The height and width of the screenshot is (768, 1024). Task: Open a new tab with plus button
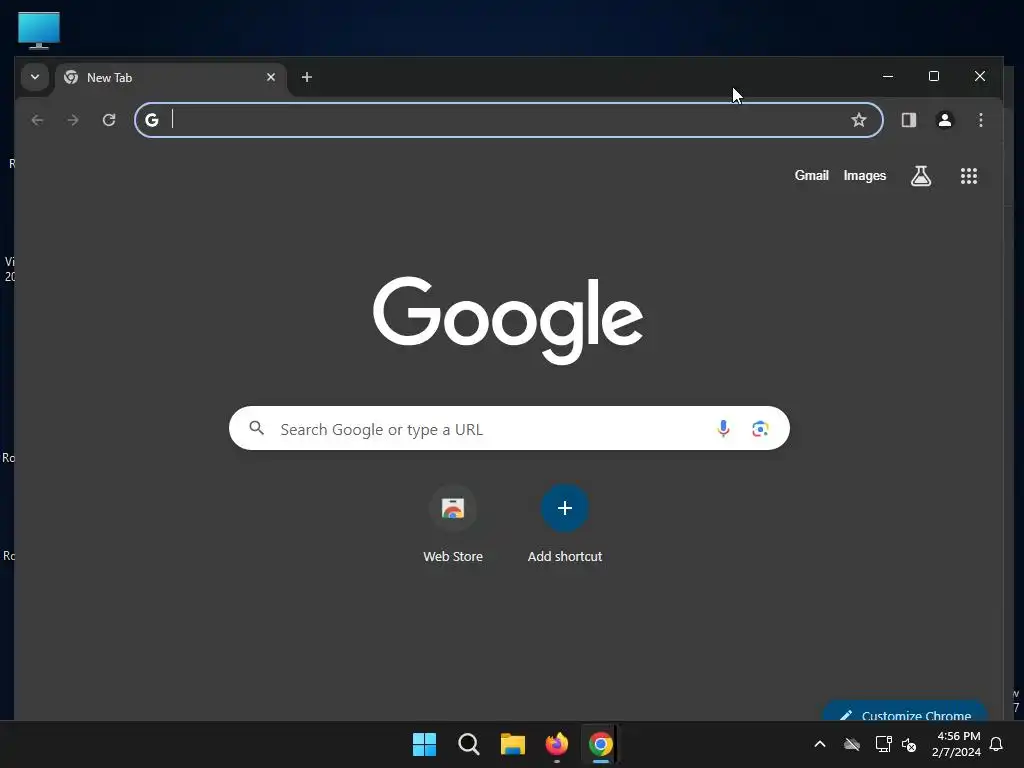(306, 77)
